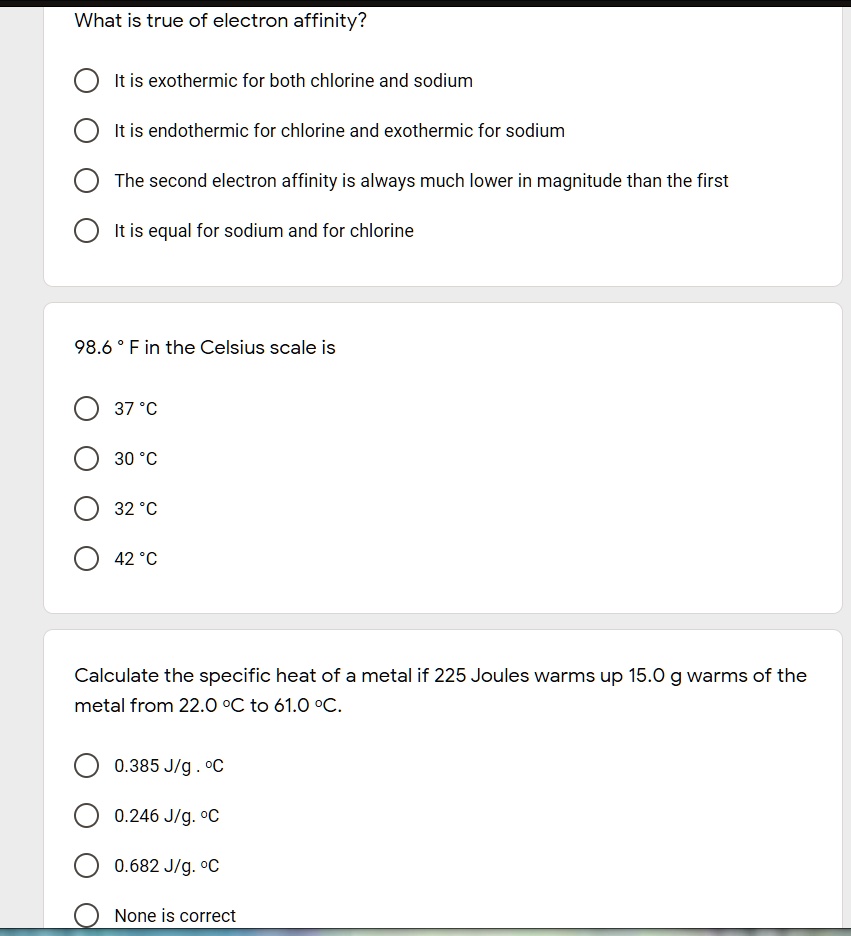Click the "What is true of electron affinity?" question text
The image size is (851, 936).
tap(221, 21)
